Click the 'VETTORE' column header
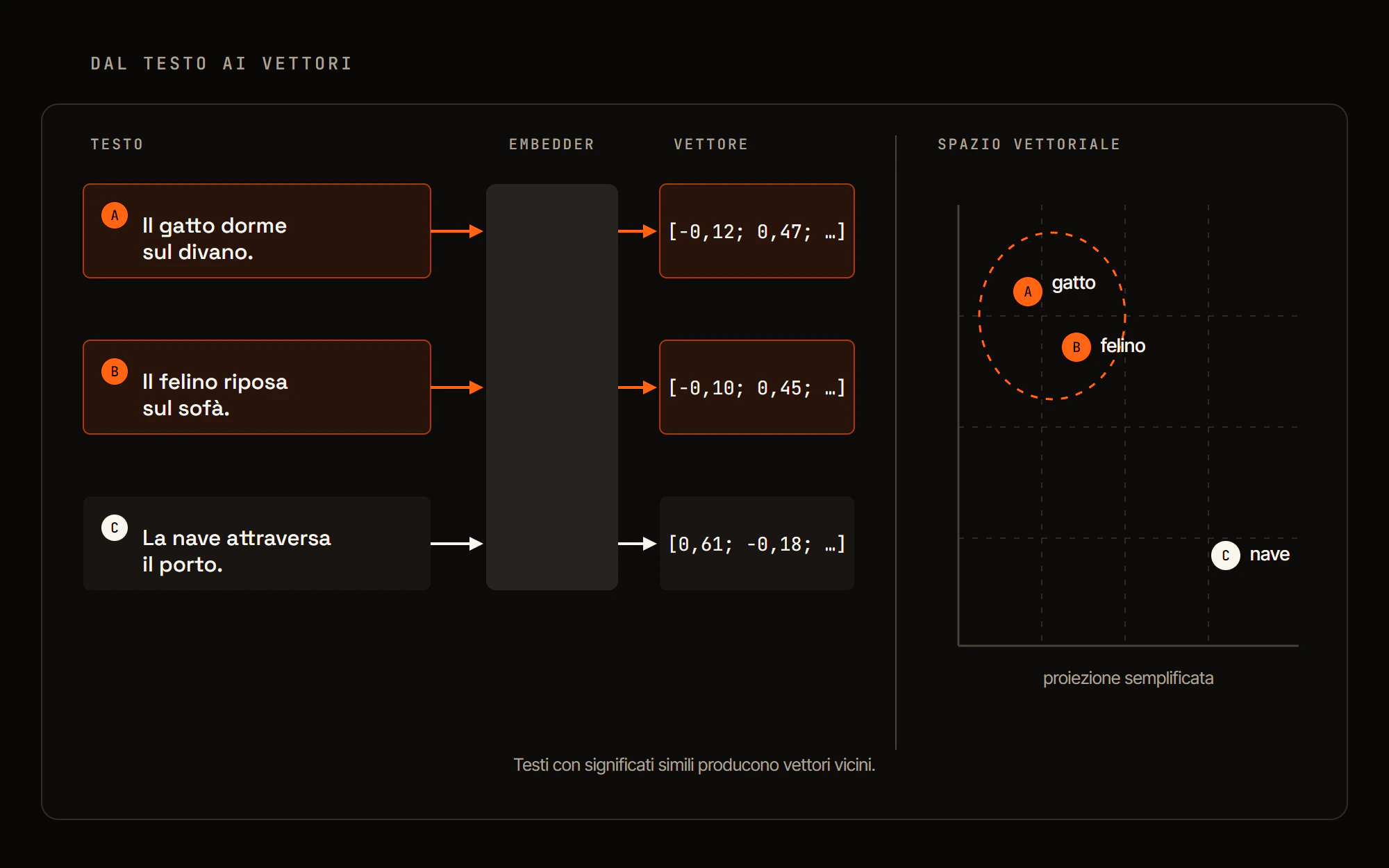1389x868 pixels. coord(711,144)
